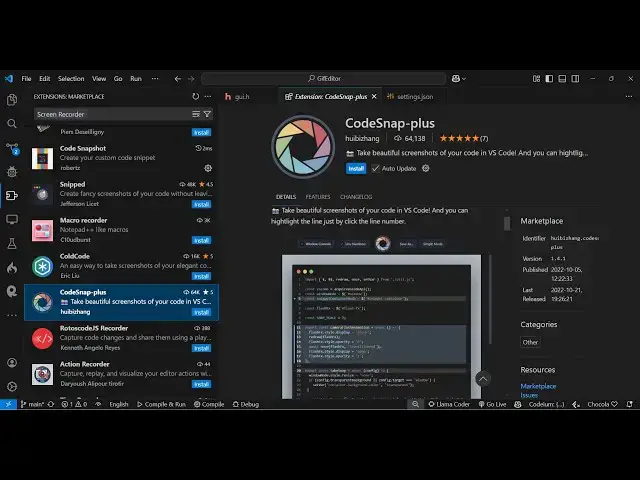Install RotoscodeJS Recorder extension
This screenshot has width=640, height=480.
[x=202, y=348]
